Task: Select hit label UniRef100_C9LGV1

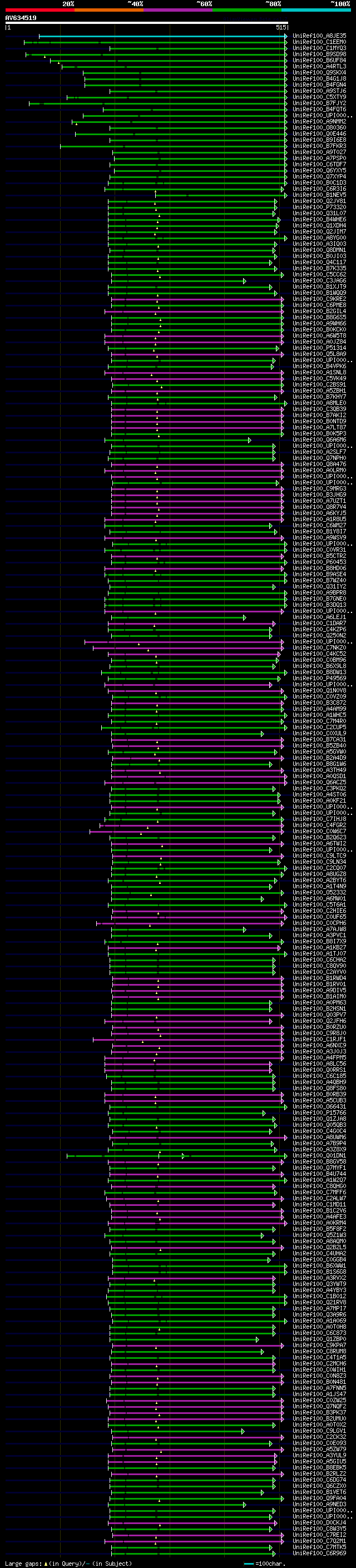Action: coord(319,1431)
